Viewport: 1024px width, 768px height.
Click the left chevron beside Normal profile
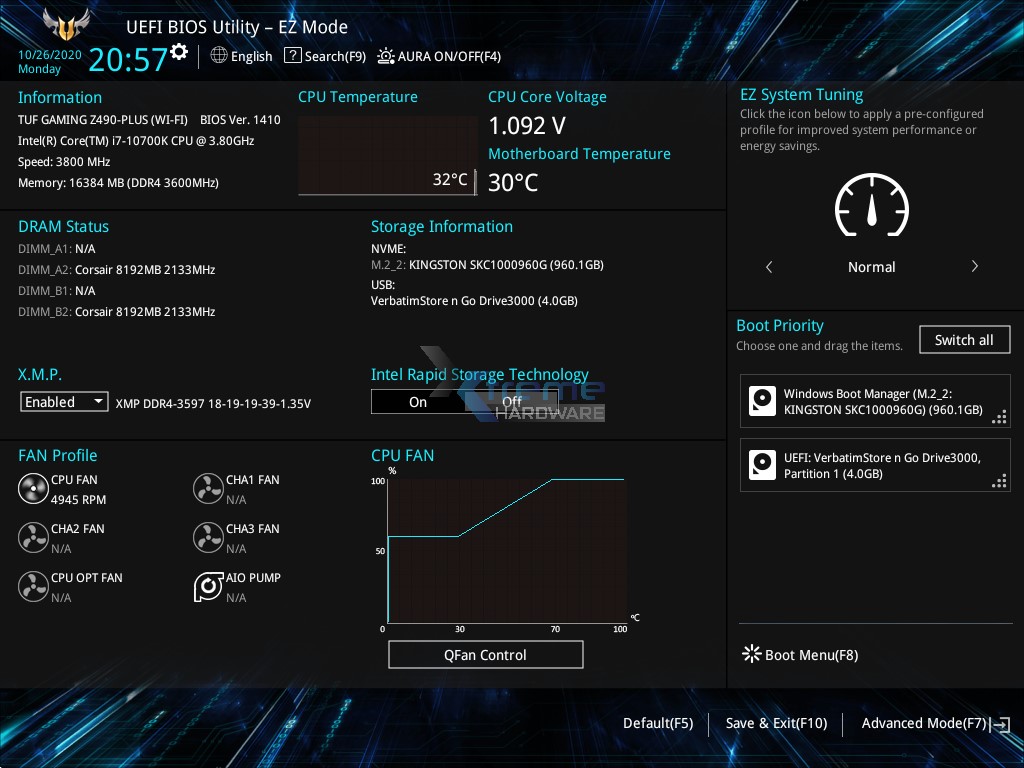[x=769, y=266]
